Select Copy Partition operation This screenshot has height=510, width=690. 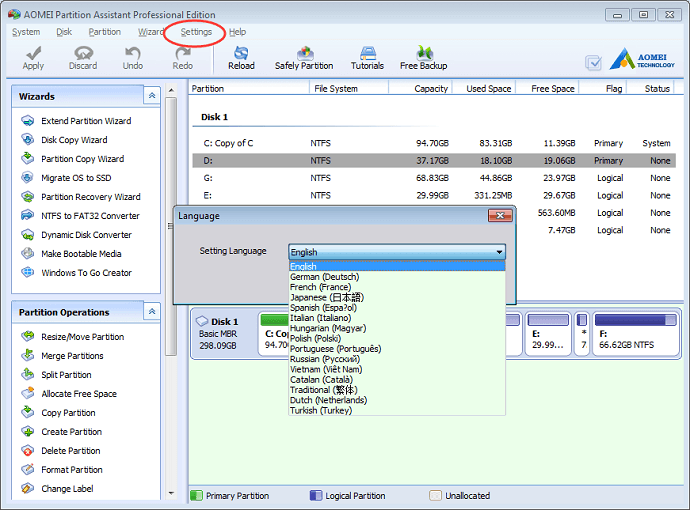pos(68,412)
